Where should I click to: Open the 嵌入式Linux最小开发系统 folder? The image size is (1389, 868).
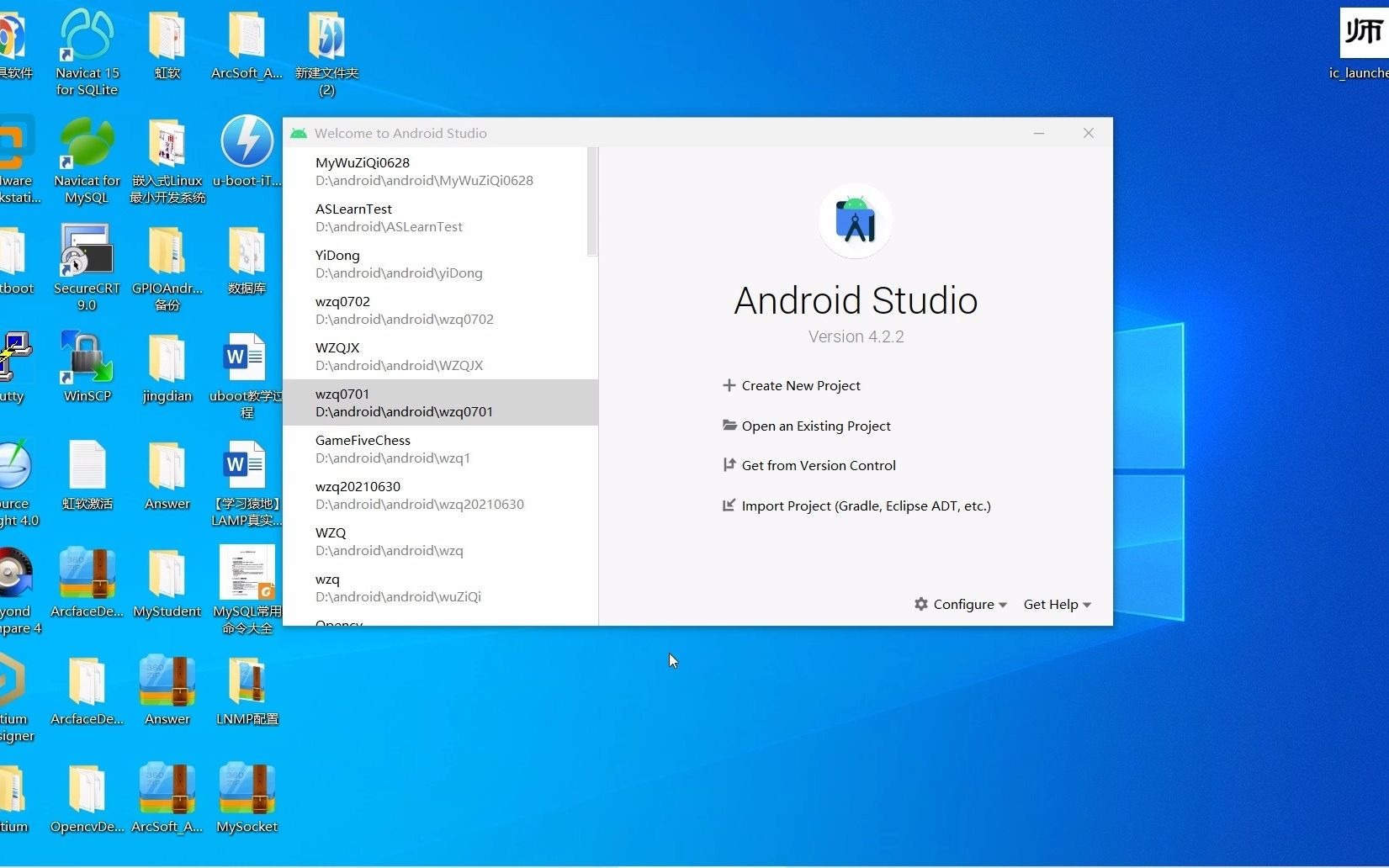click(167, 160)
